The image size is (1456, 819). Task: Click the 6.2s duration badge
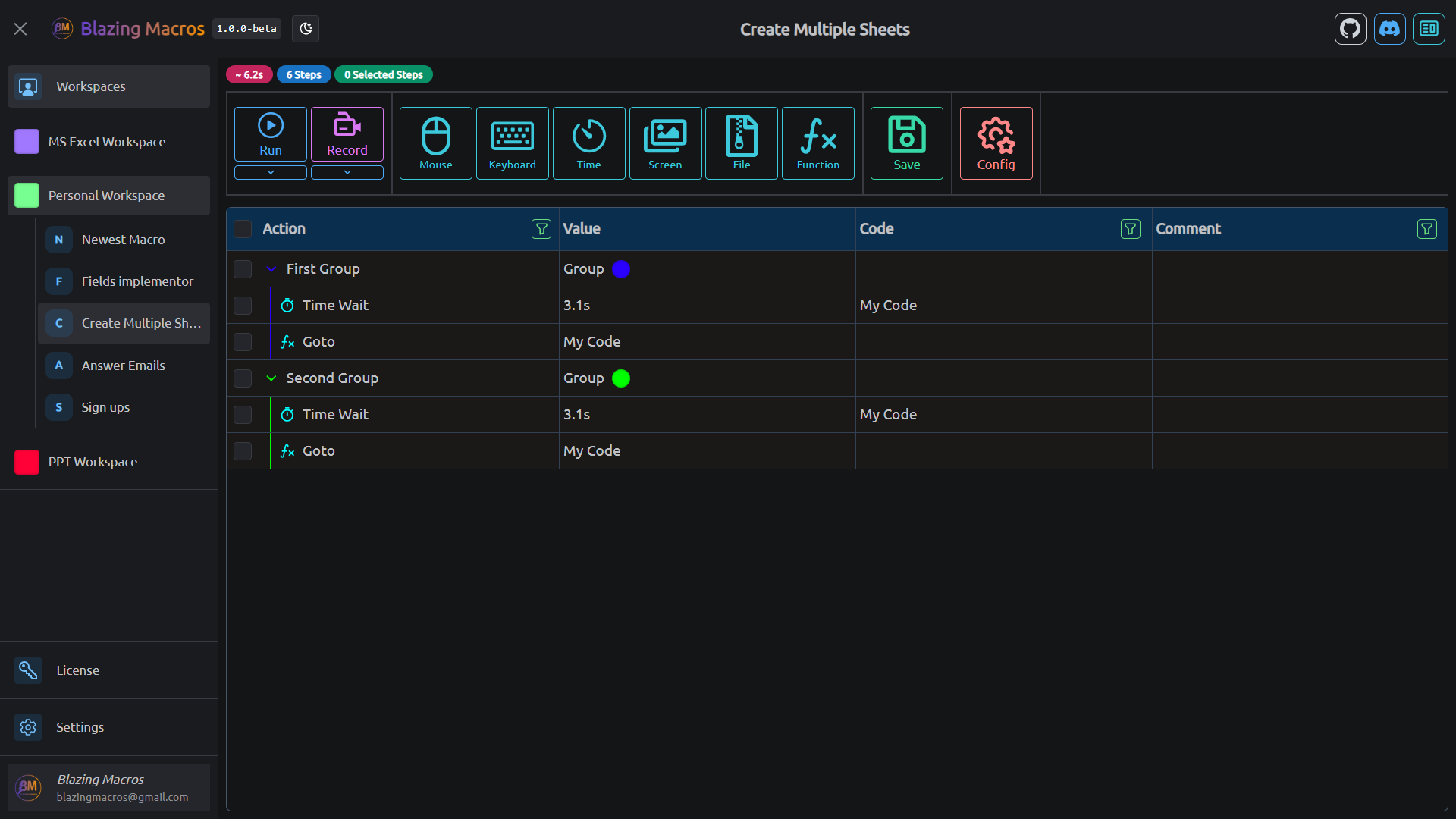249,74
